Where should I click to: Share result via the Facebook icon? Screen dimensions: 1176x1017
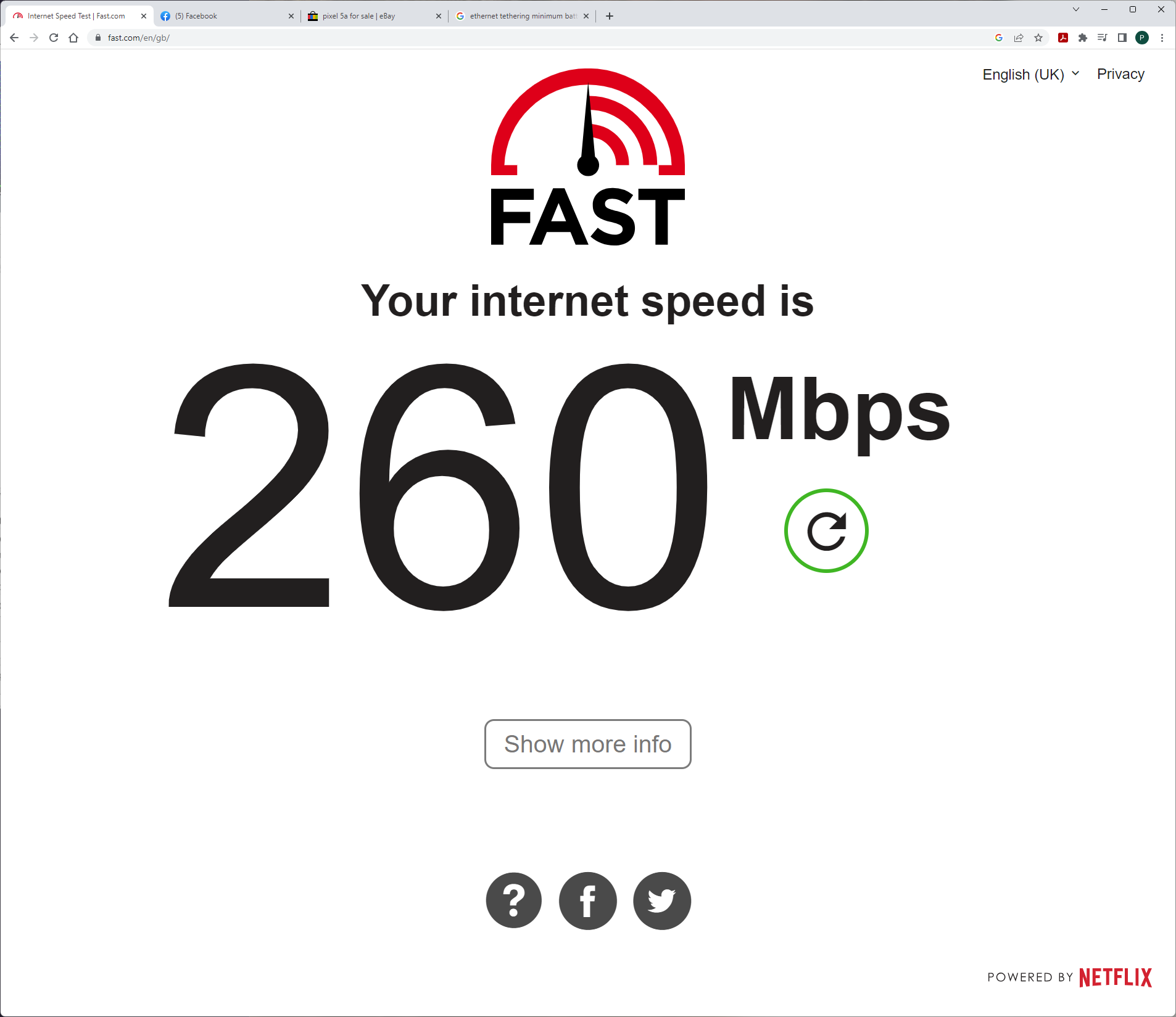coord(588,900)
